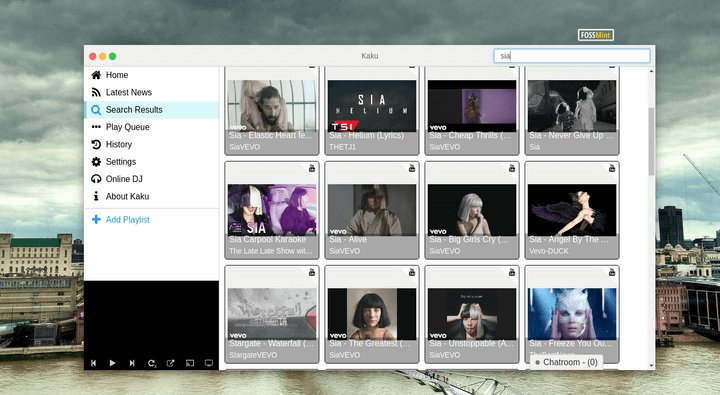Click the cast to device icon
The image size is (720, 395).
pos(190,363)
